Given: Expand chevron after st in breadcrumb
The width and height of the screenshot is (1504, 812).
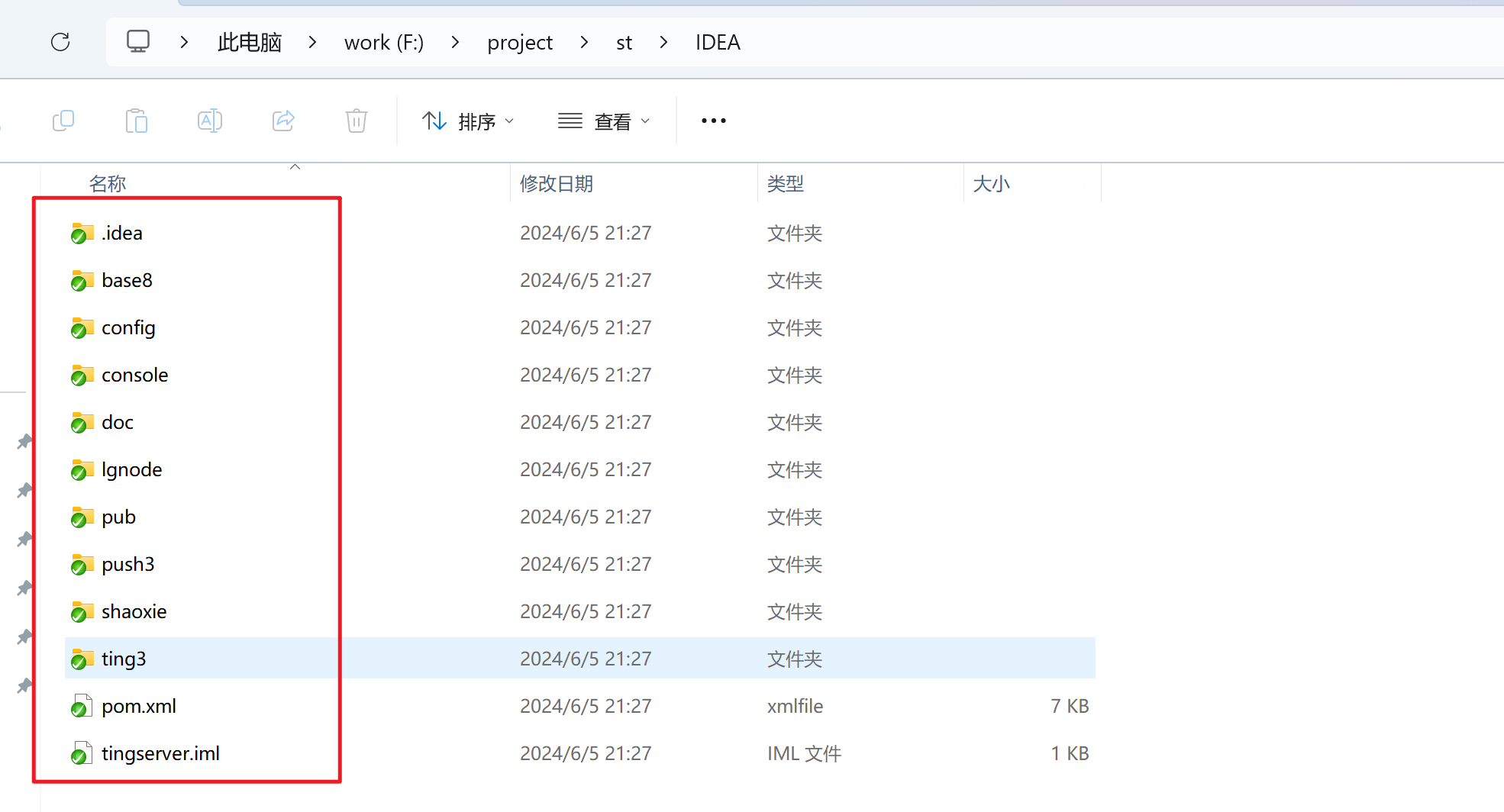Looking at the screenshot, I should 663,42.
